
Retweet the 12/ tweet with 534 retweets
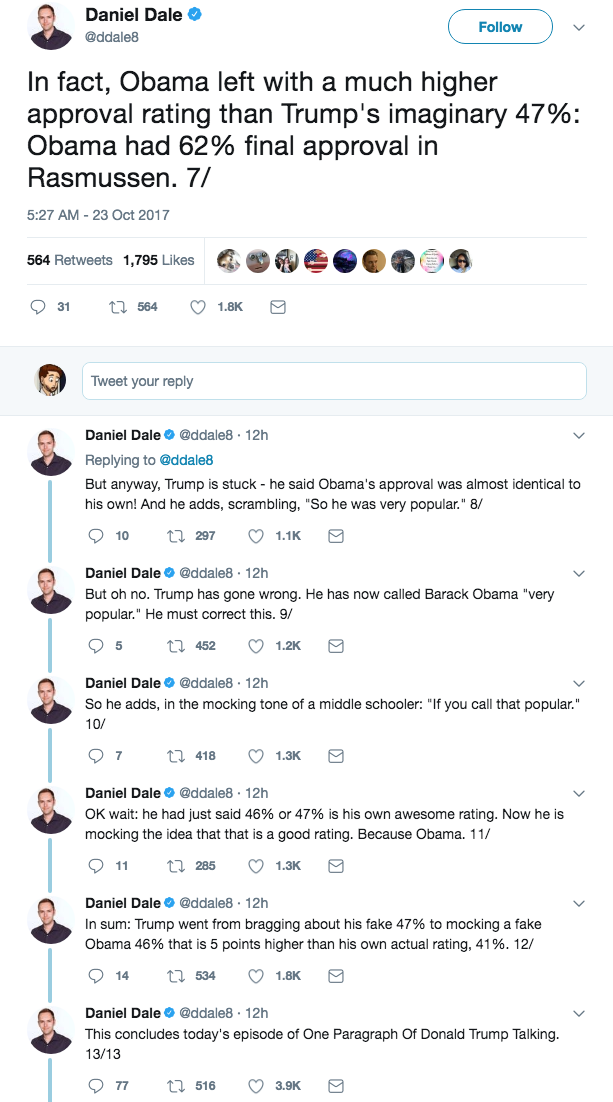click(x=174, y=975)
